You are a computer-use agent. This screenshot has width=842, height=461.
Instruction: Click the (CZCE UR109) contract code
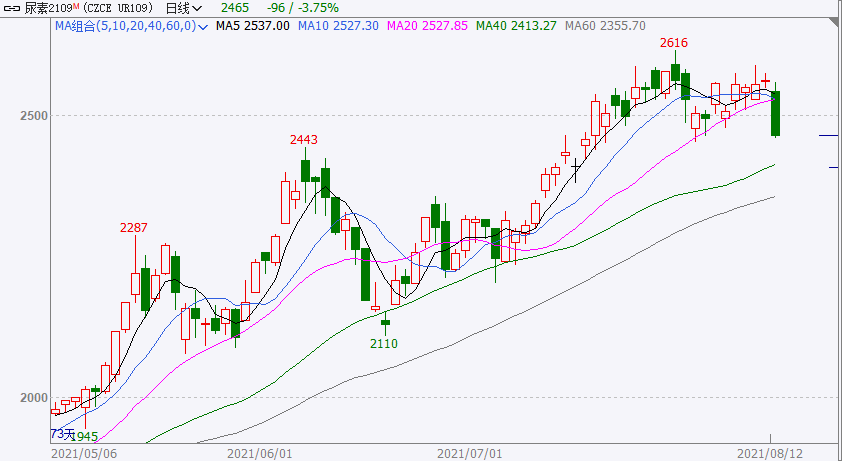point(118,8)
